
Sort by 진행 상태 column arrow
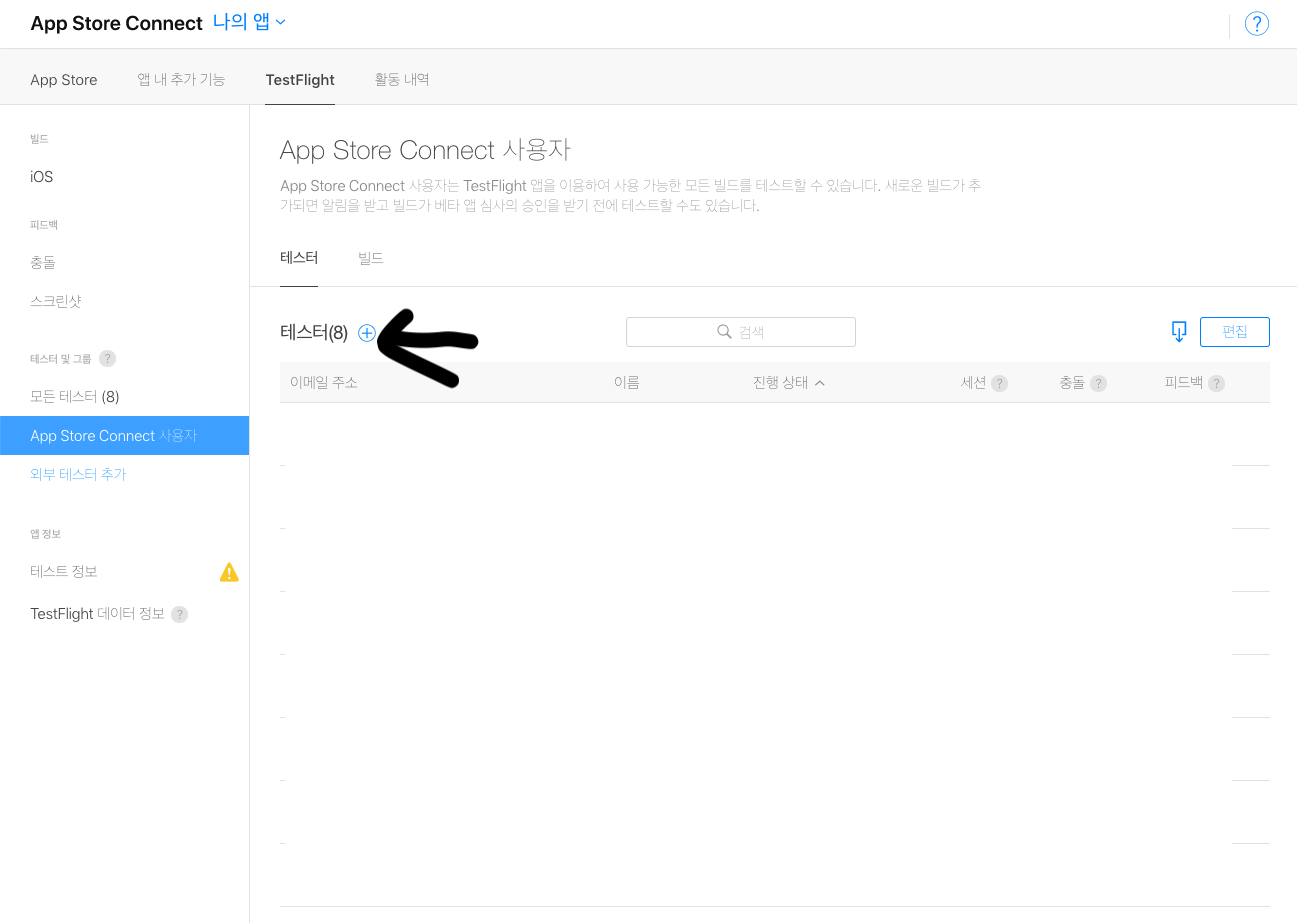pos(820,383)
